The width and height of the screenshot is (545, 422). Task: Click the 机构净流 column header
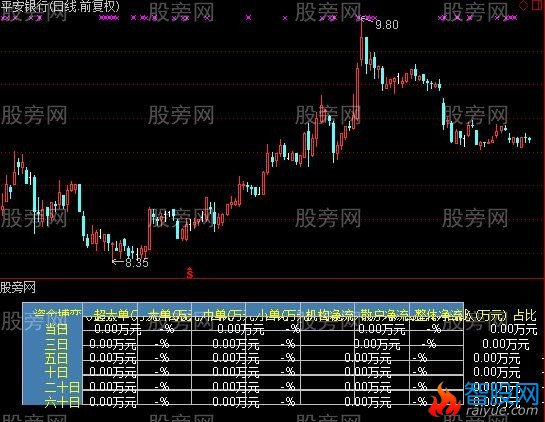pos(330,315)
